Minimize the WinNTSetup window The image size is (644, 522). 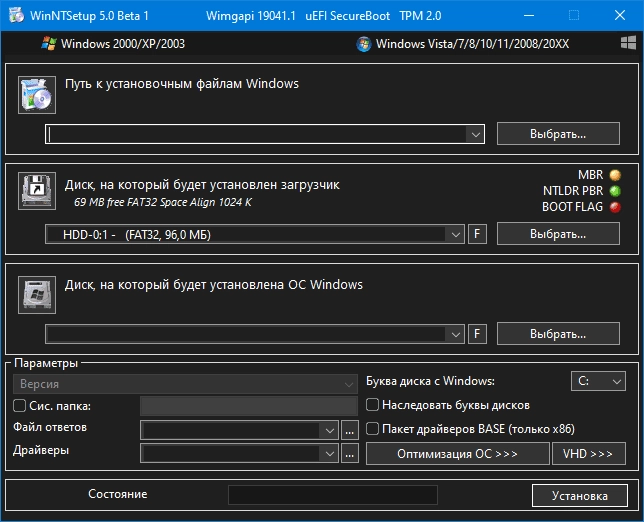(529, 16)
